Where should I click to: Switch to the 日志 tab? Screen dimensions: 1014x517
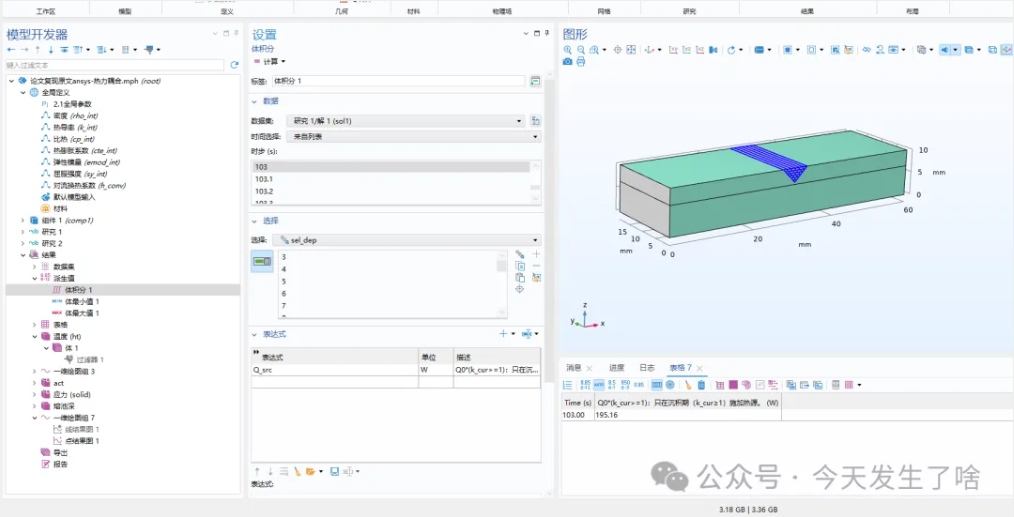click(x=647, y=368)
